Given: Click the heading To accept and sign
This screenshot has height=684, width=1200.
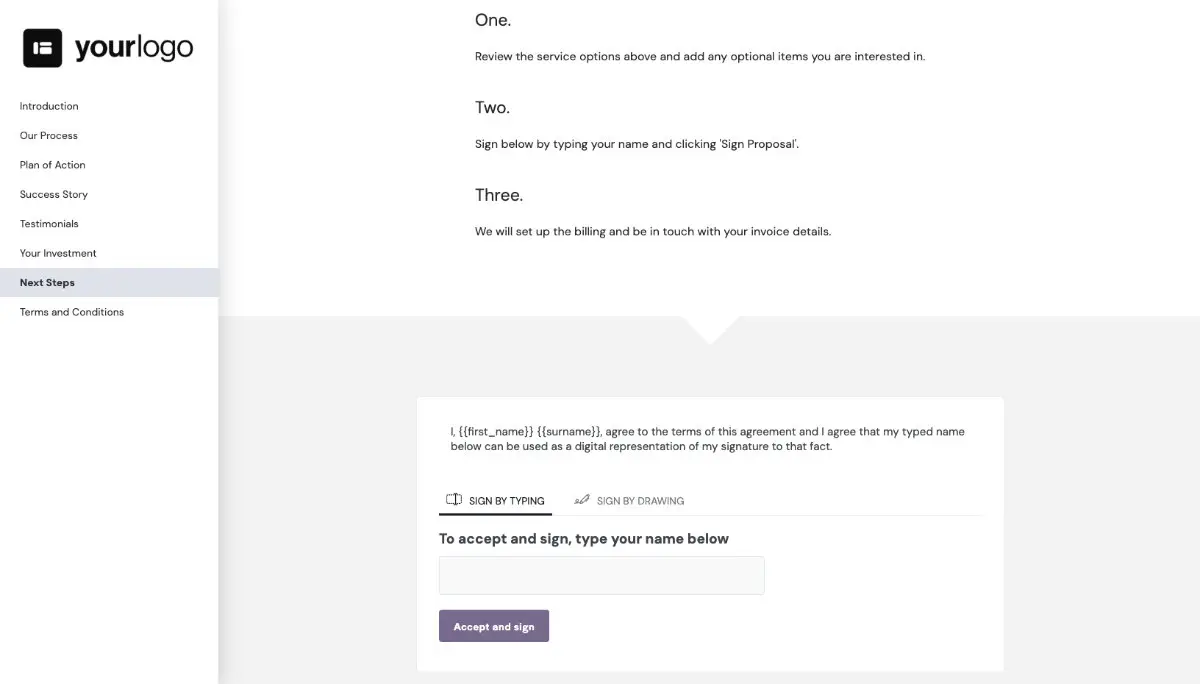Looking at the screenshot, I should click(x=583, y=538).
